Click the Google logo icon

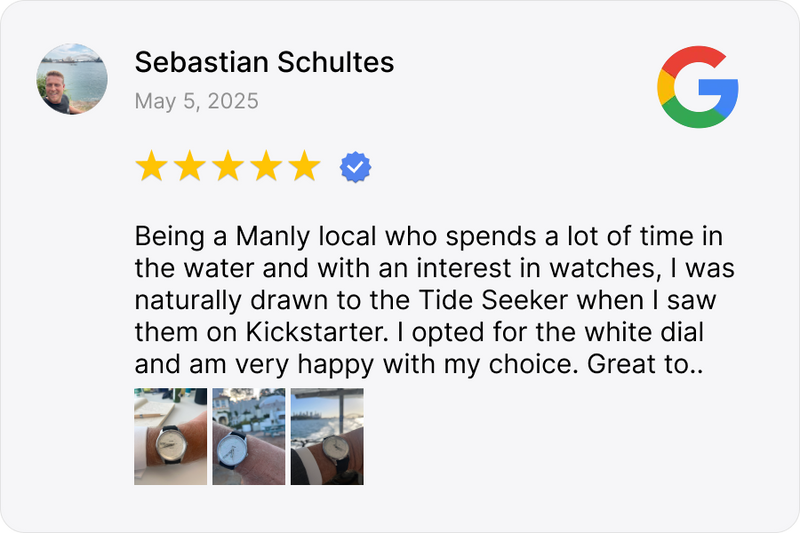tap(697, 87)
